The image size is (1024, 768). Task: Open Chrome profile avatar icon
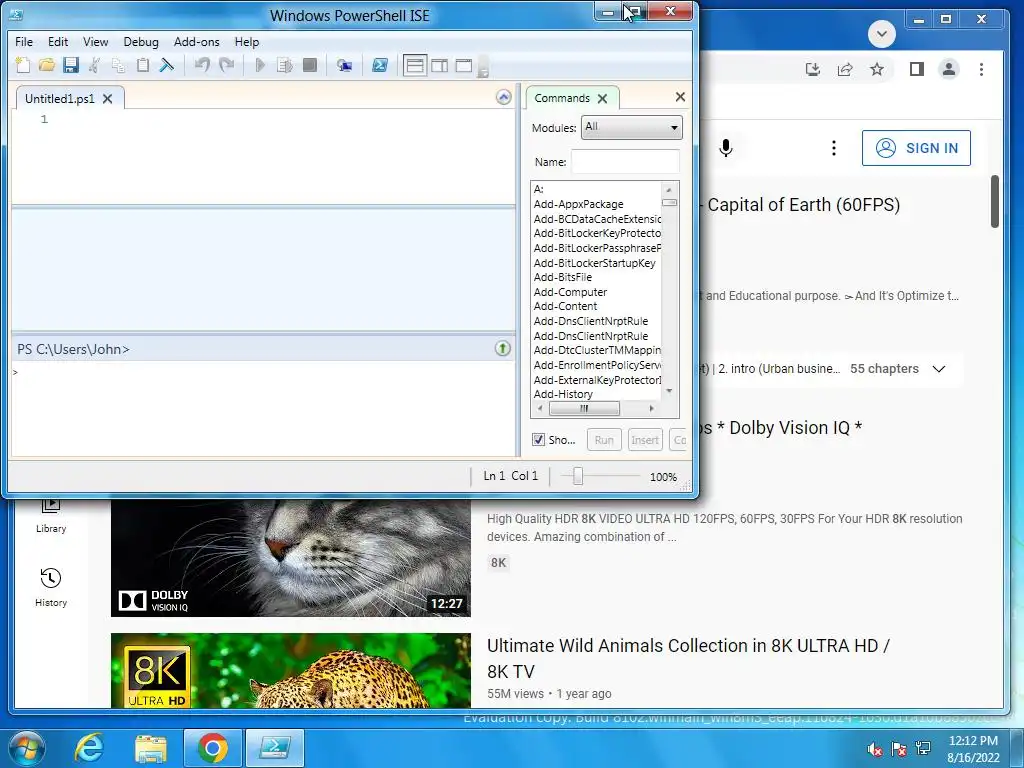click(949, 69)
